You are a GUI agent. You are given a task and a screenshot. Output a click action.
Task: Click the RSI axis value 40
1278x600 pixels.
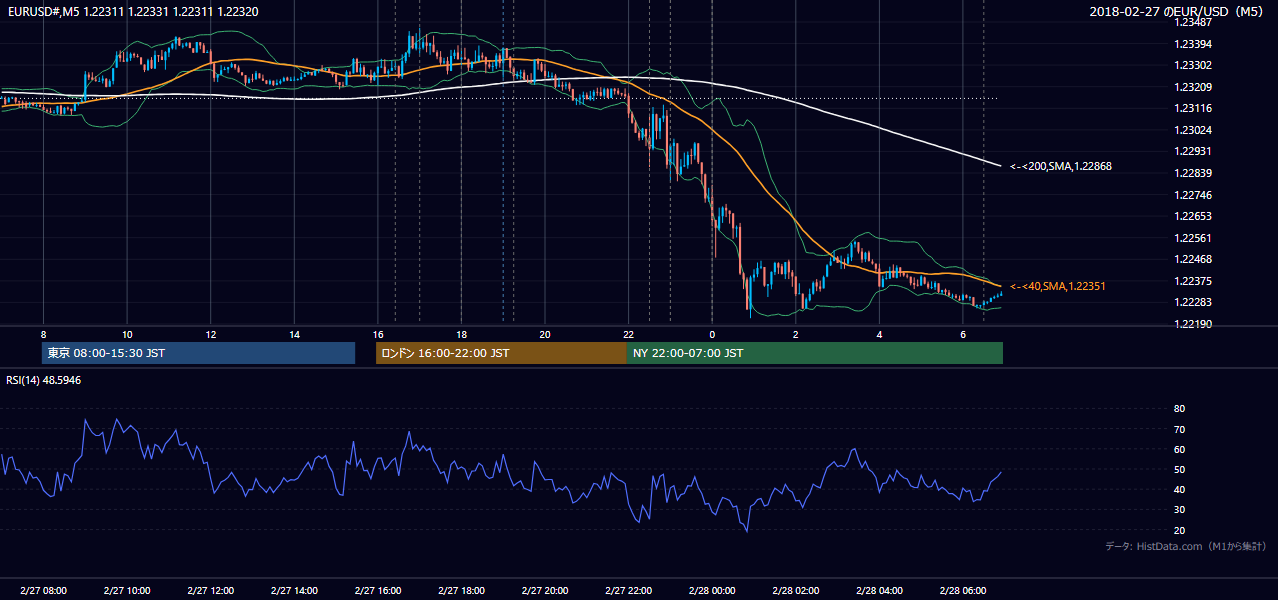(1179, 489)
